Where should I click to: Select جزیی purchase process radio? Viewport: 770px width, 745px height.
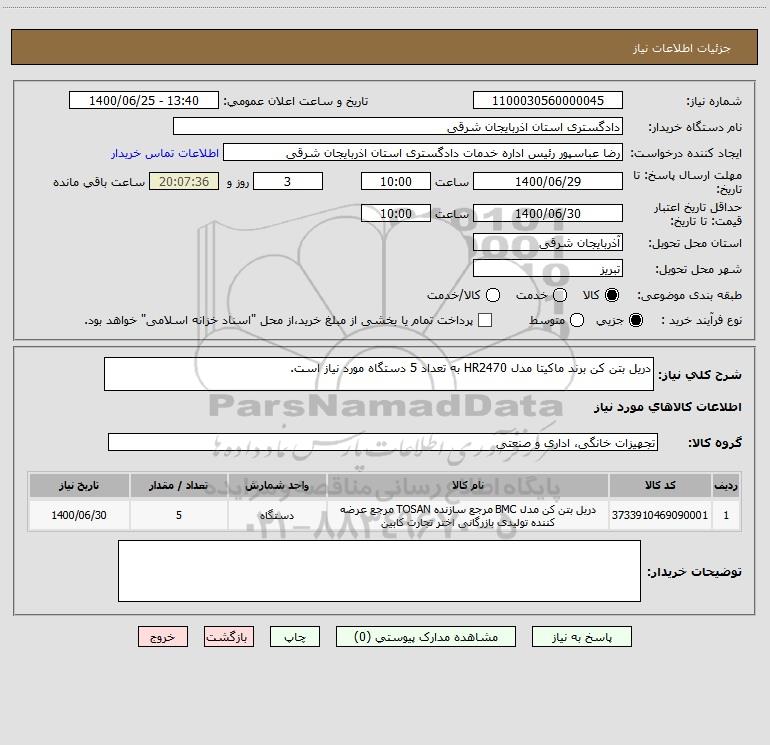pyautogui.click(x=635, y=320)
